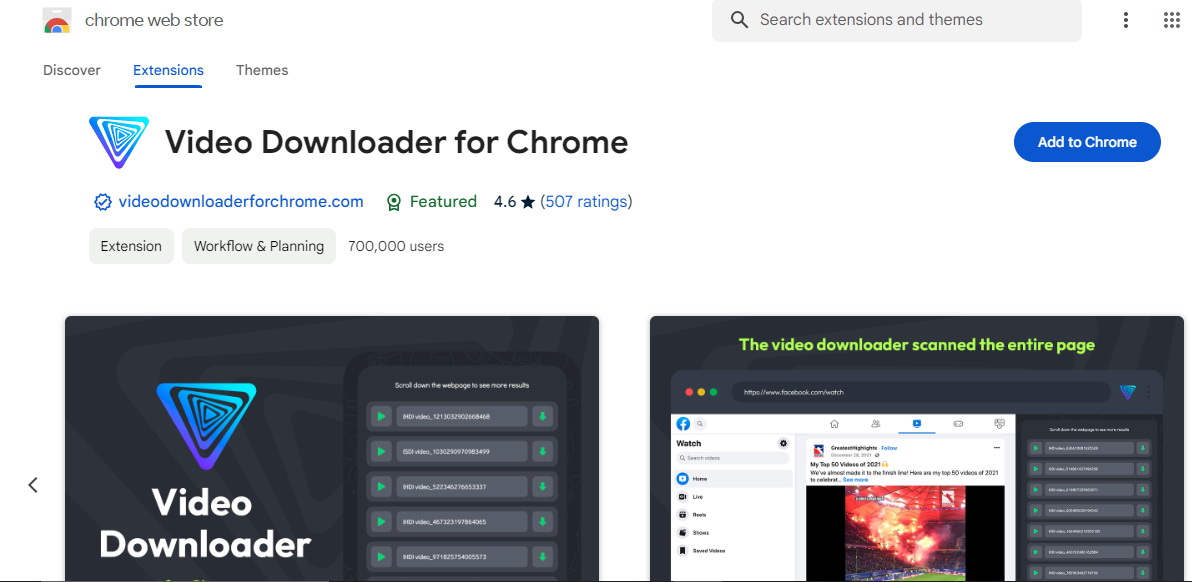1192x582 pixels.
Task: Click Add to Chrome button
Action: [1087, 142]
